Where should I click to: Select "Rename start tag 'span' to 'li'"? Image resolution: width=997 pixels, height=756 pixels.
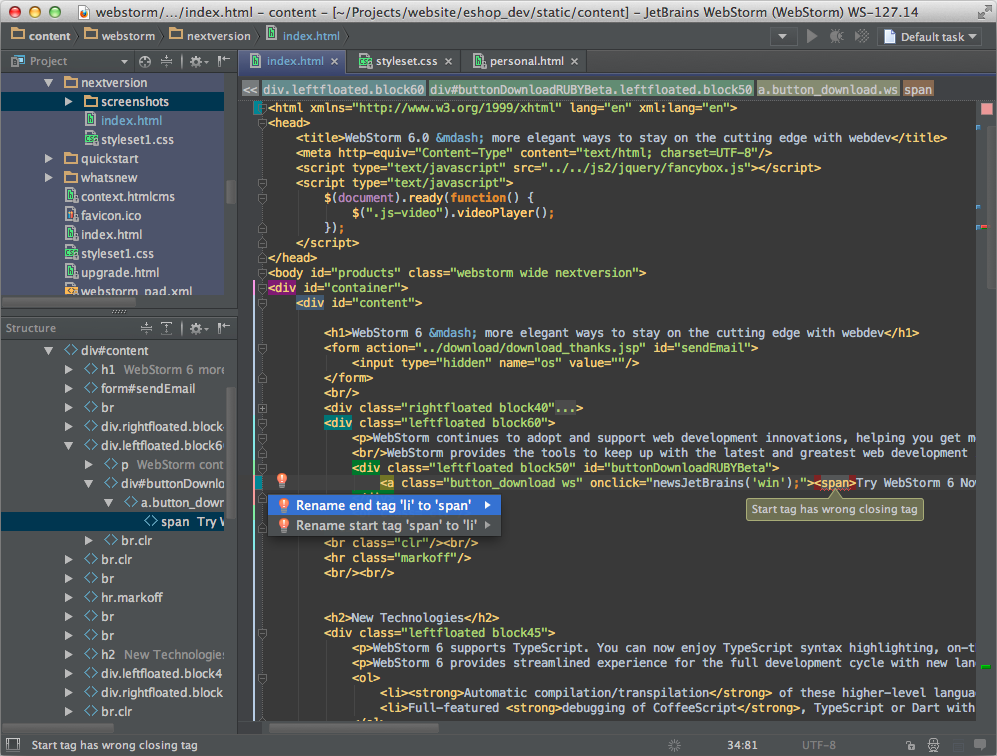click(384, 525)
